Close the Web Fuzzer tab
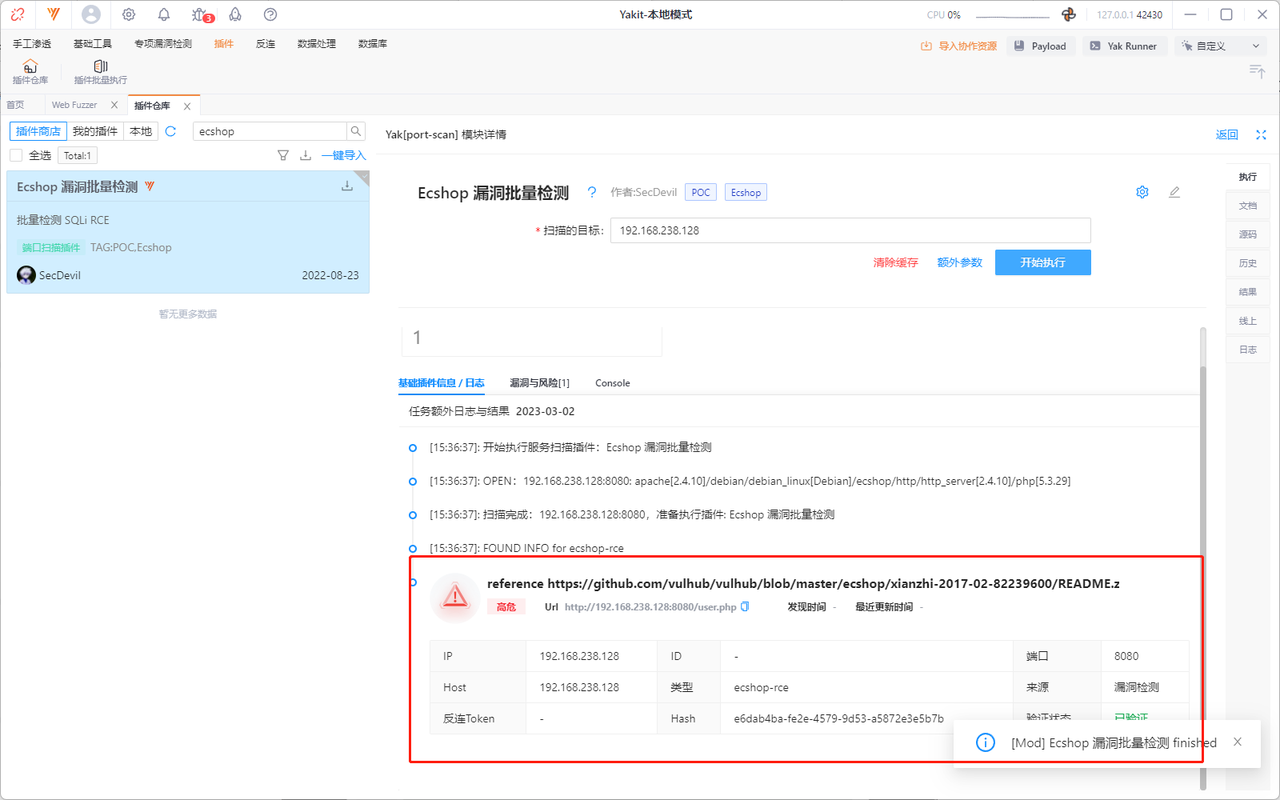This screenshot has width=1280, height=800. 114,105
